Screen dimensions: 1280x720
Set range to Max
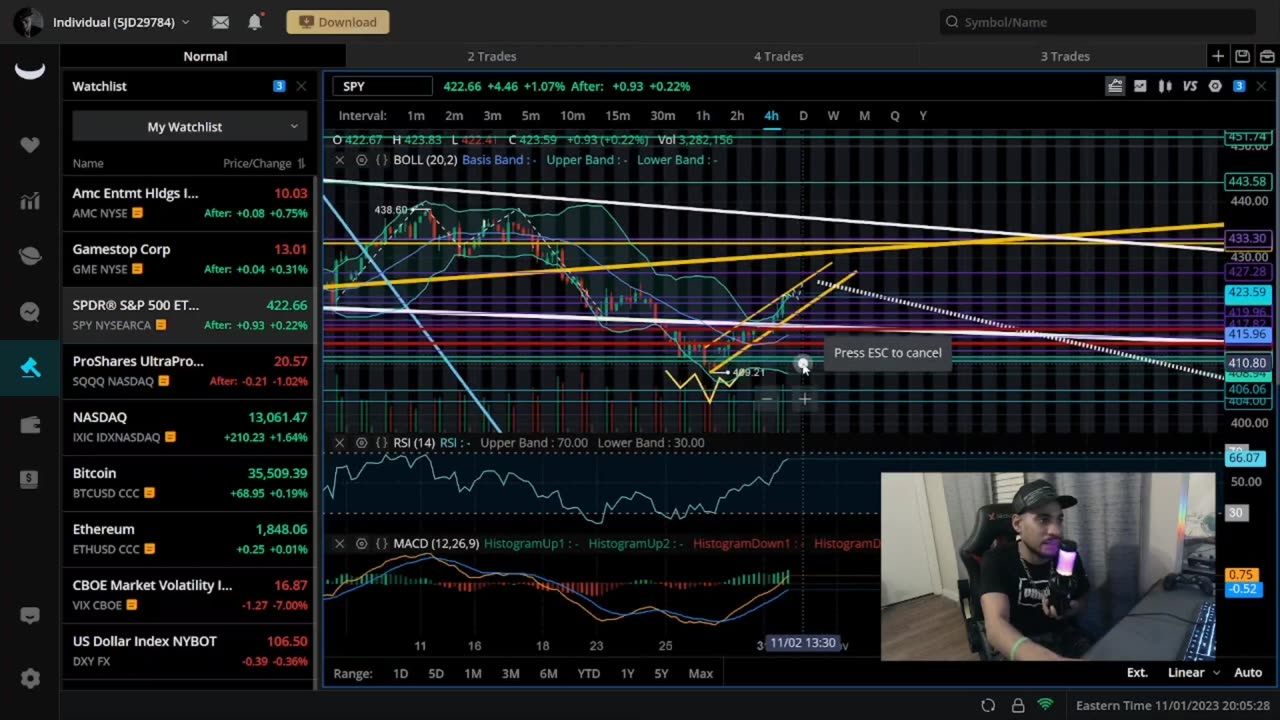point(701,674)
